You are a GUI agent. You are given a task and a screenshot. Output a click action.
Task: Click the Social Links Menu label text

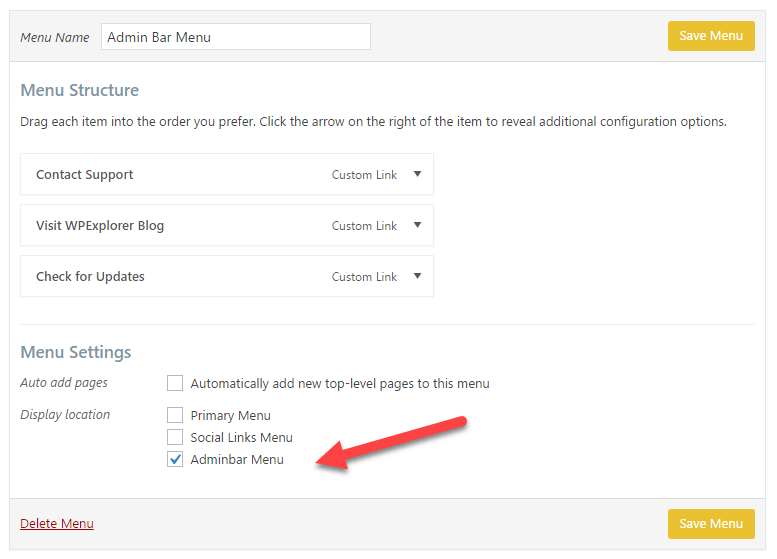241,438
